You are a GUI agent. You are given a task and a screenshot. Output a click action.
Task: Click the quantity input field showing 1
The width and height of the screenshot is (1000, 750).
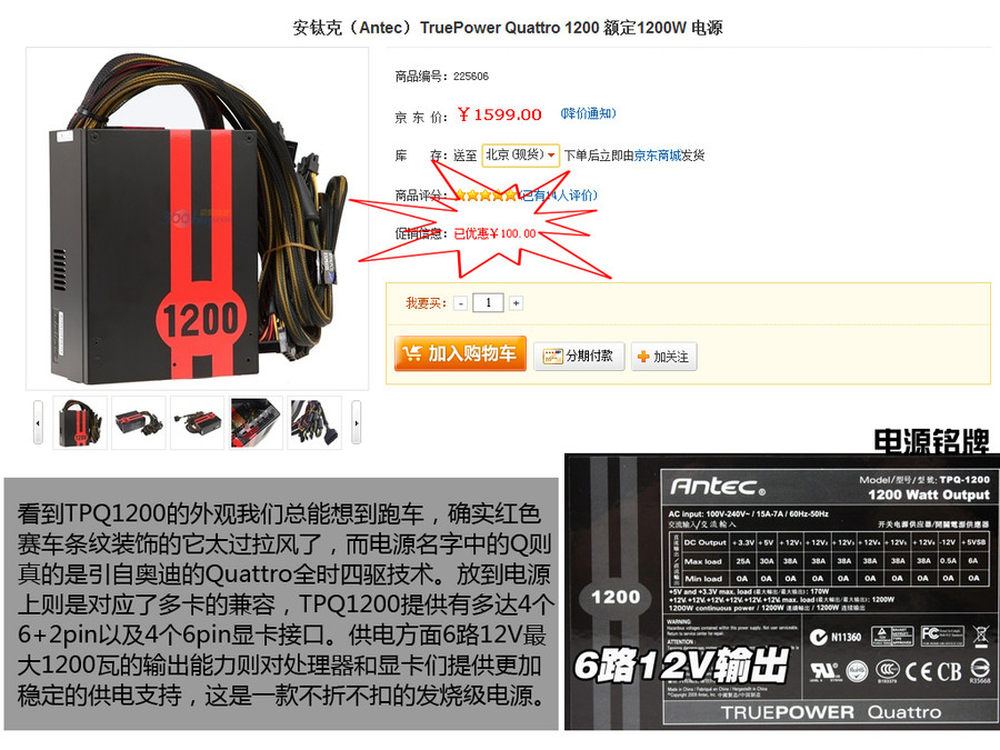click(x=489, y=302)
